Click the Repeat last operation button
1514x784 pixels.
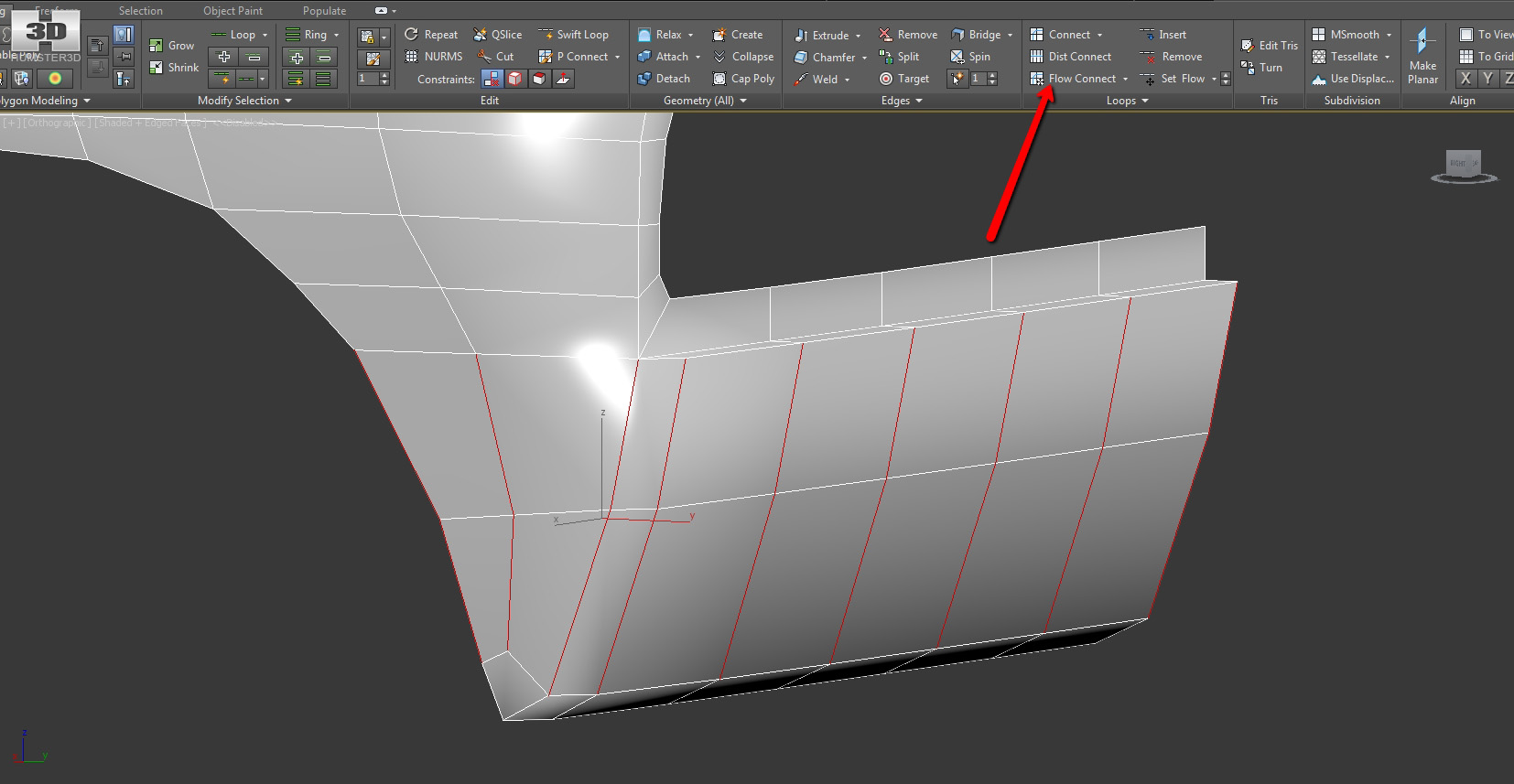click(x=431, y=35)
